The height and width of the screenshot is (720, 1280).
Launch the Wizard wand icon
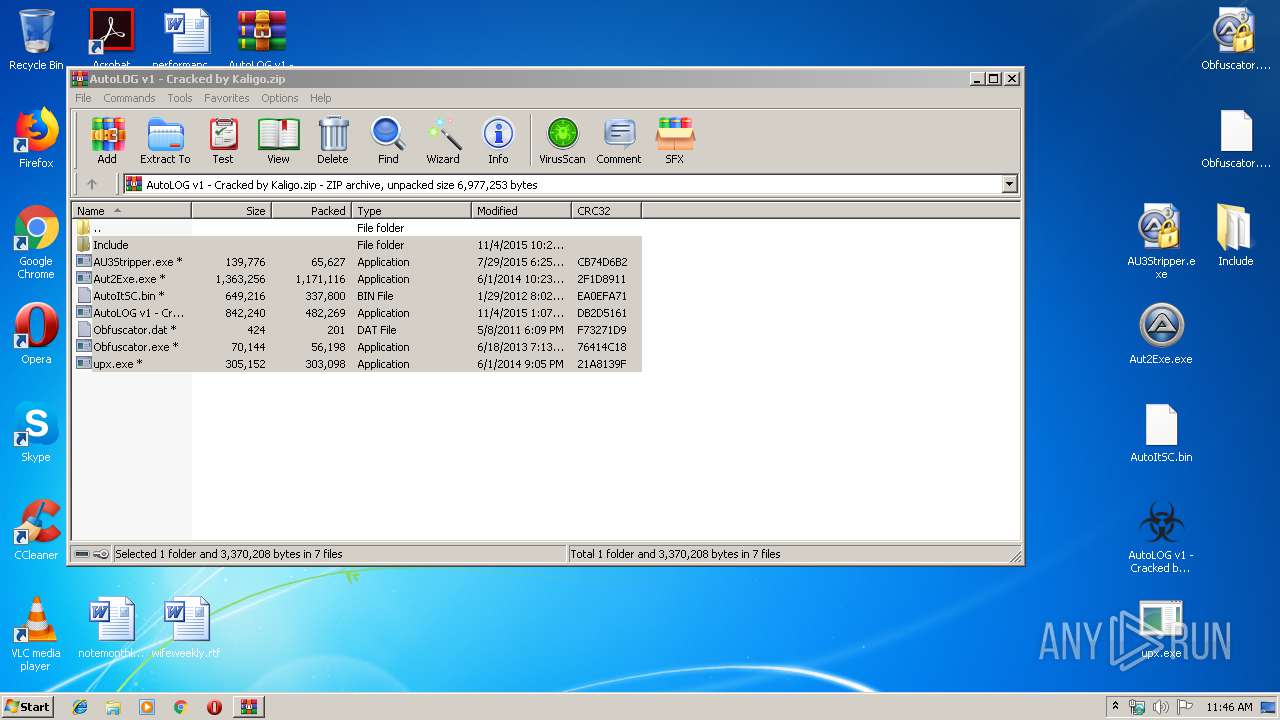443,141
